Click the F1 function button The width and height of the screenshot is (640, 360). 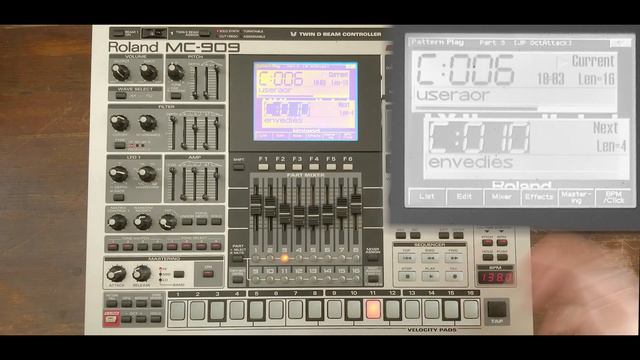pyautogui.click(x=263, y=167)
